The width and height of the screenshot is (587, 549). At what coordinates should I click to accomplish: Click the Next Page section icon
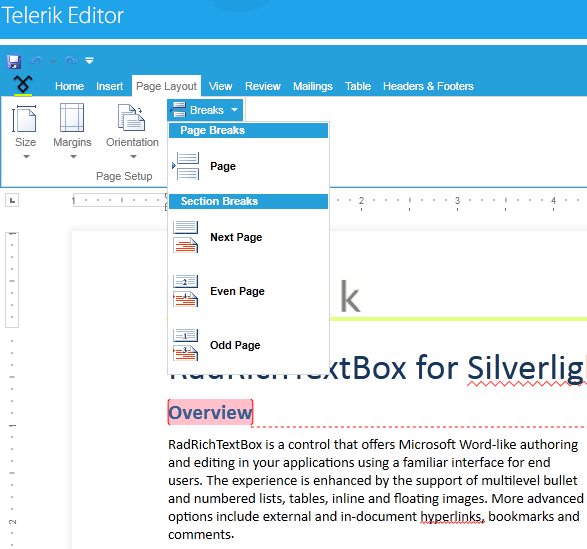(186, 237)
